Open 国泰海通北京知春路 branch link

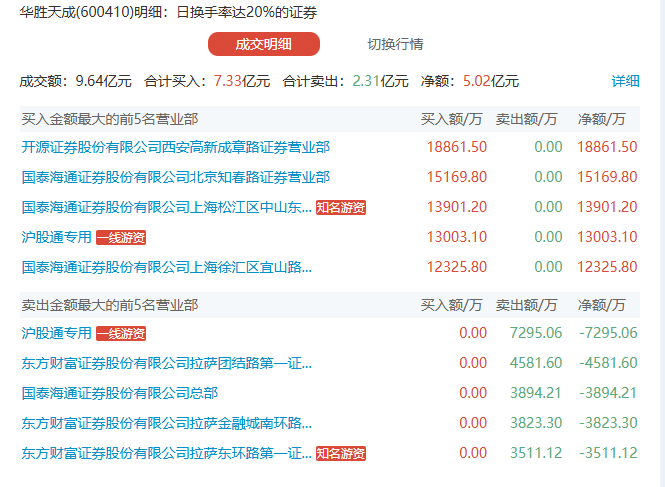pyautogui.click(x=175, y=177)
